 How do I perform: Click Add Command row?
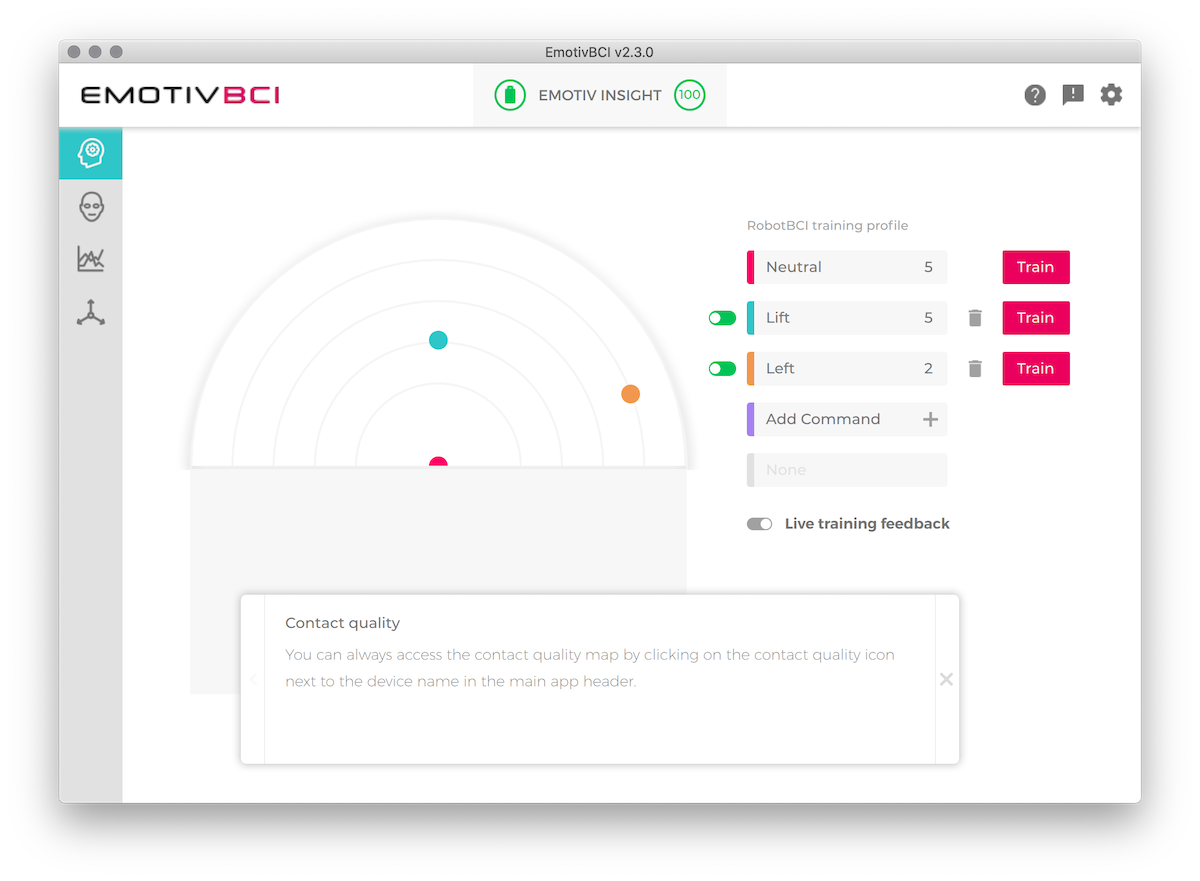[847, 419]
